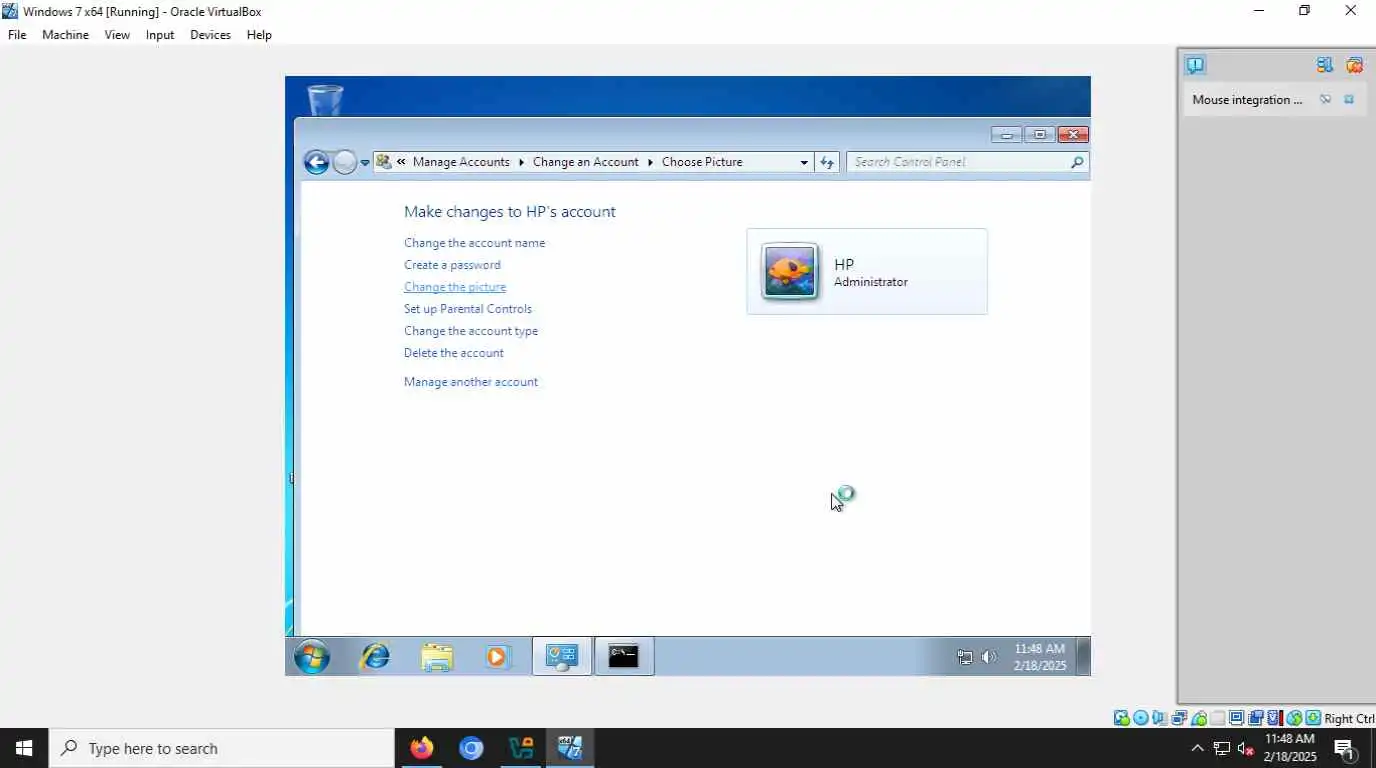Open the VirtualBox View menu

(x=117, y=35)
